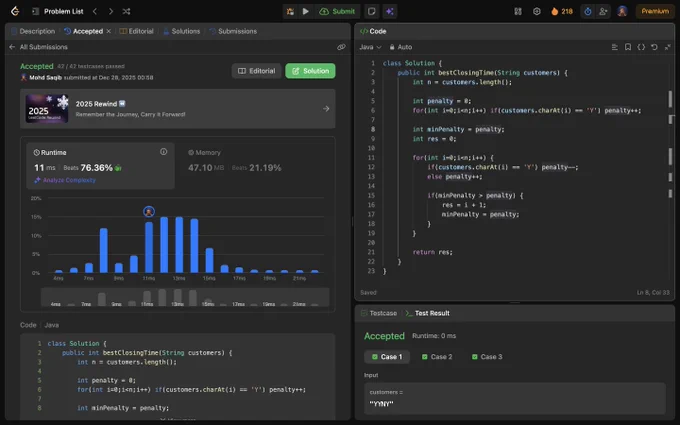680x425 pixels.
Task: Expand the 2025 Rewind banner arrow
Action: click(326, 108)
